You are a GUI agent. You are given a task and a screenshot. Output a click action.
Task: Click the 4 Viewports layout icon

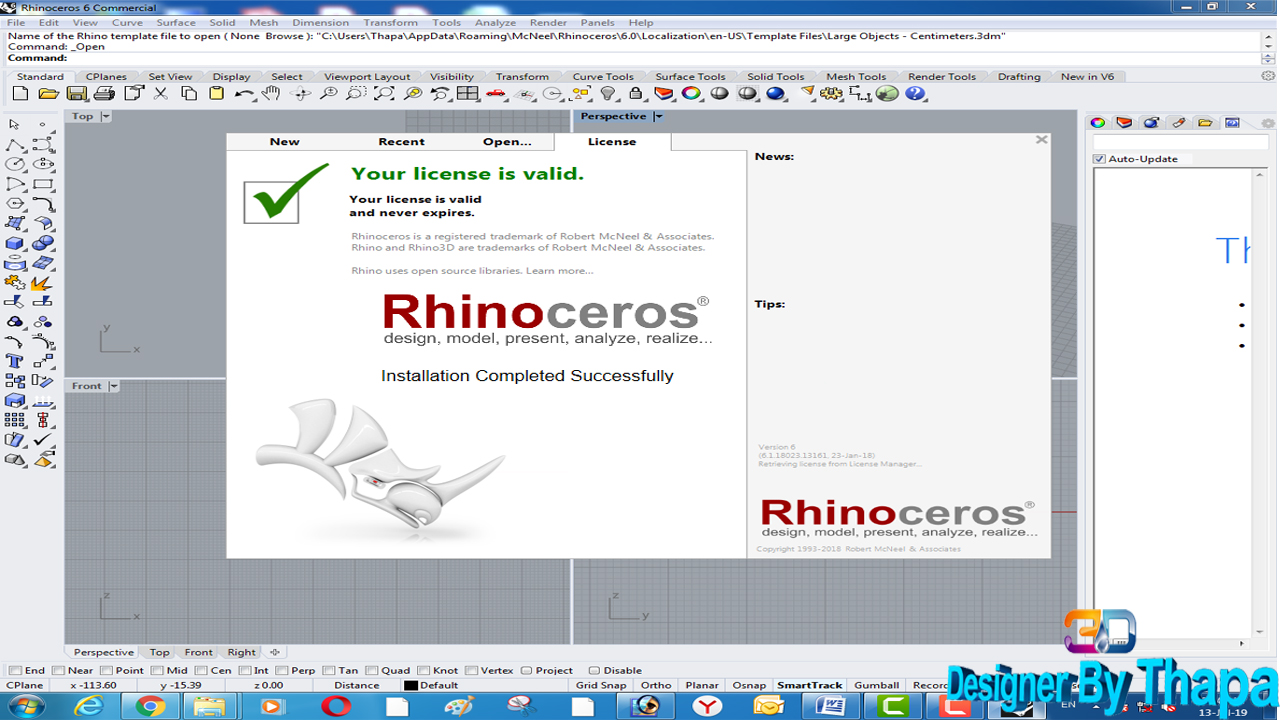coord(467,93)
